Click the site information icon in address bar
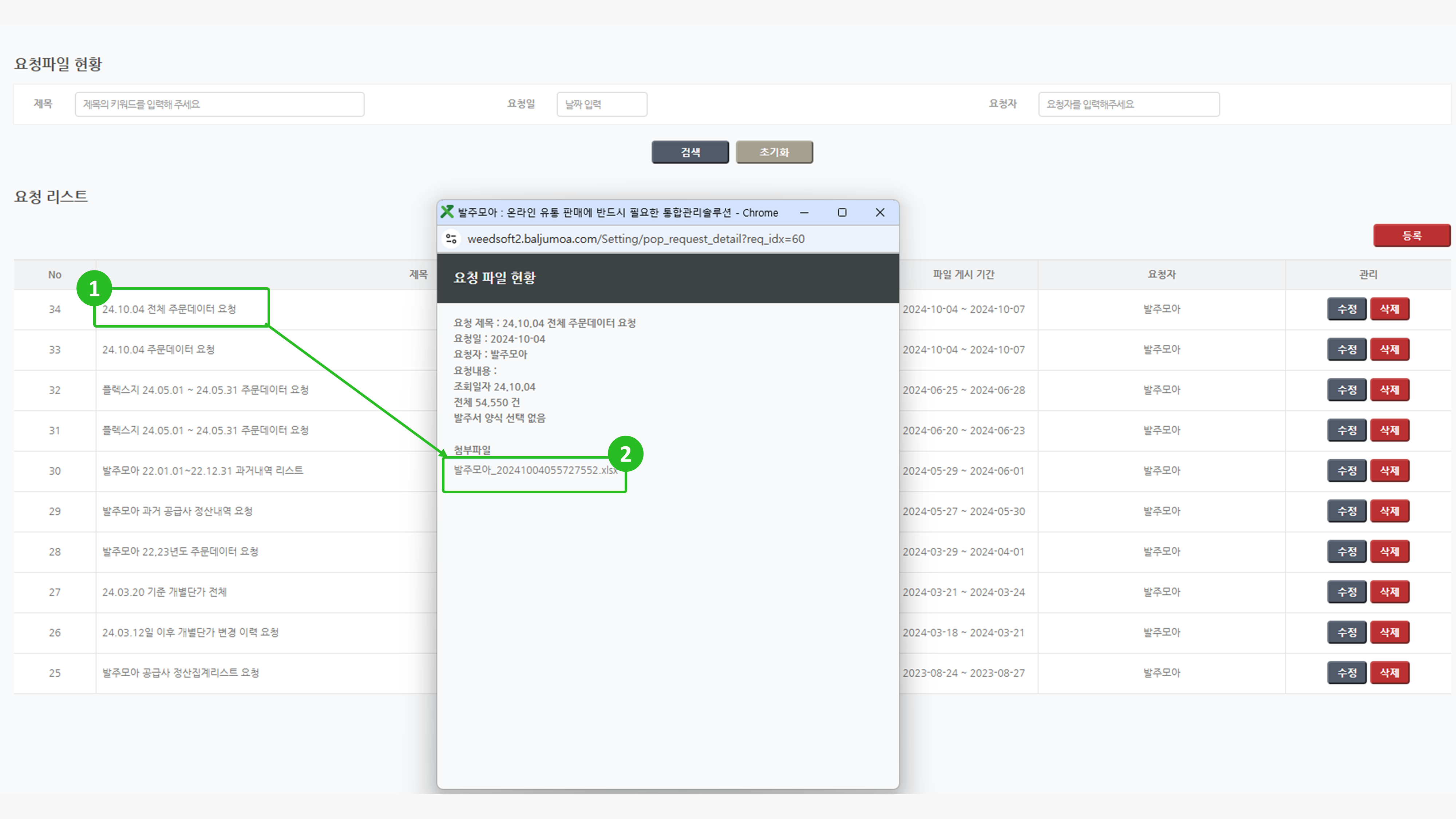 pyautogui.click(x=451, y=238)
